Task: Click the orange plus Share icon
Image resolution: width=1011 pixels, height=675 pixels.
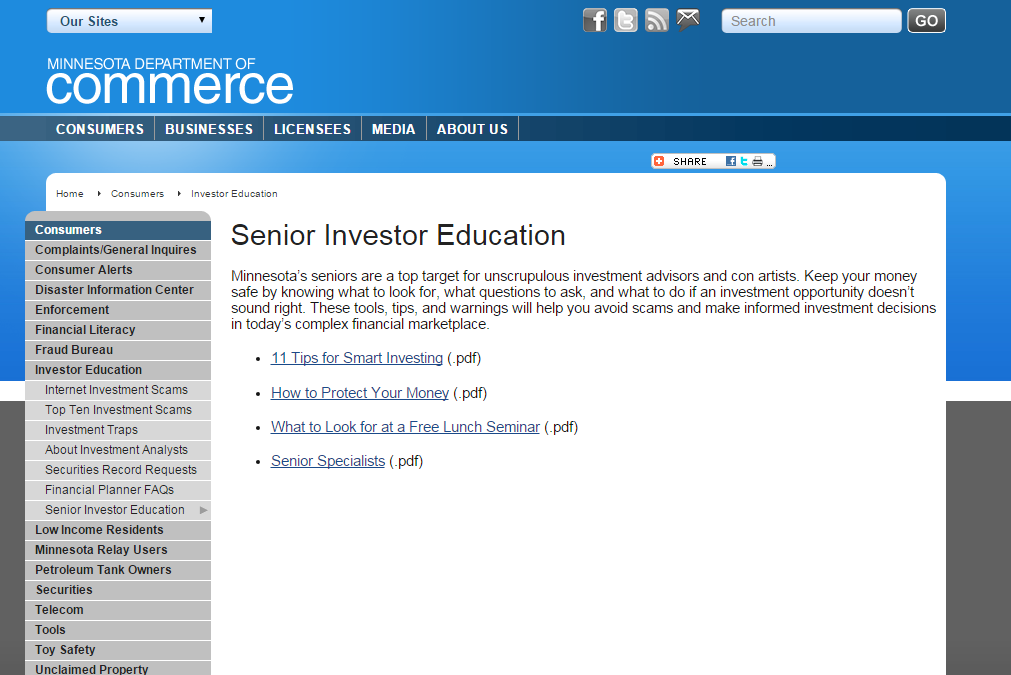Action: [659, 161]
